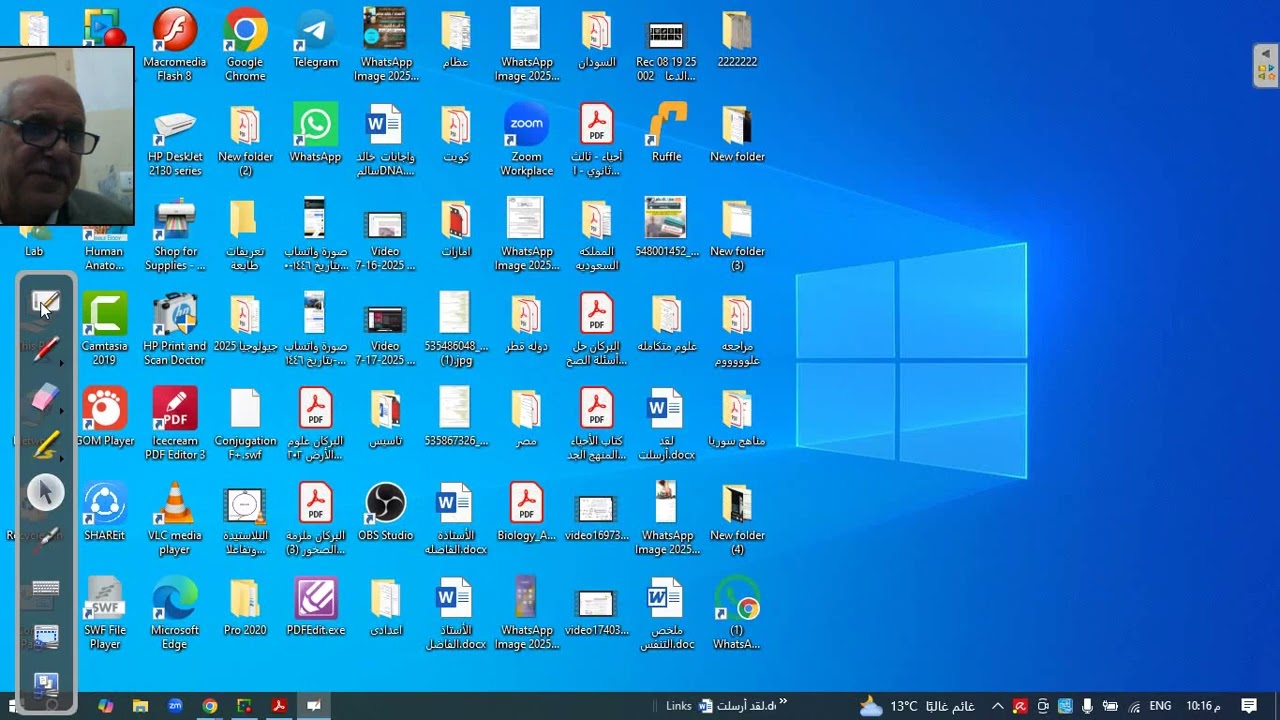Image resolution: width=1280 pixels, height=720 pixels.
Task: Open the on-screen keyboard tool in floating toolbar
Action: [45, 588]
